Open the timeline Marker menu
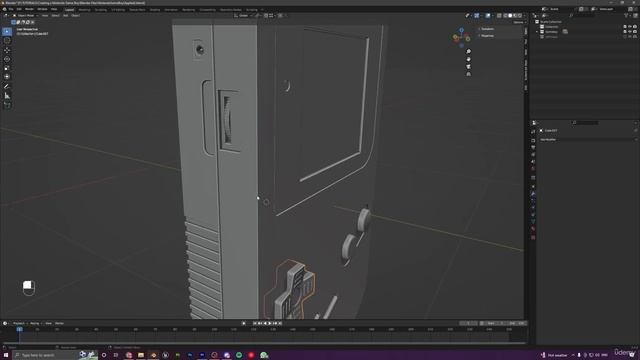The height and width of the screenshot is (360, 640). 60,323
